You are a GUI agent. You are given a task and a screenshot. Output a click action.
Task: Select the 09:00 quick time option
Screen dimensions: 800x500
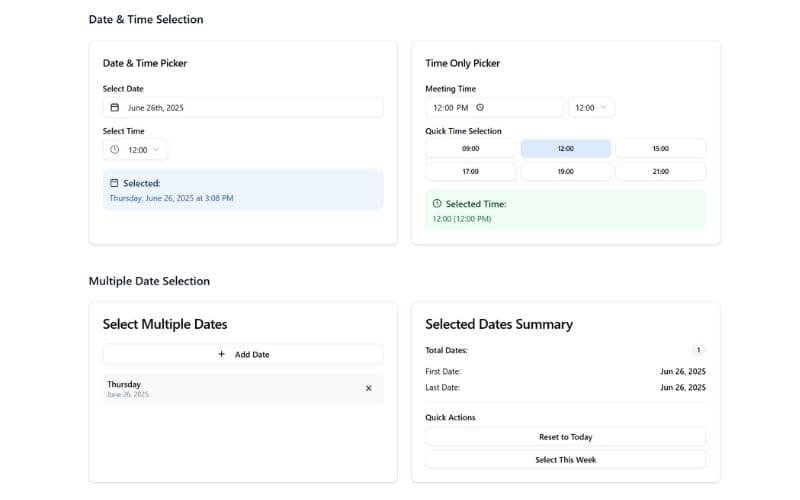tap(470, 148)
